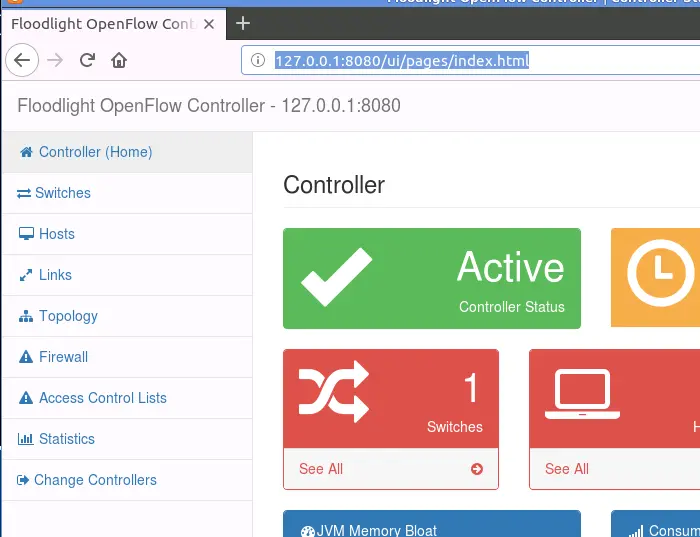Click dashboard icon beside JVM Memory Bloat
700x537 pixels.
pos(308,532)
